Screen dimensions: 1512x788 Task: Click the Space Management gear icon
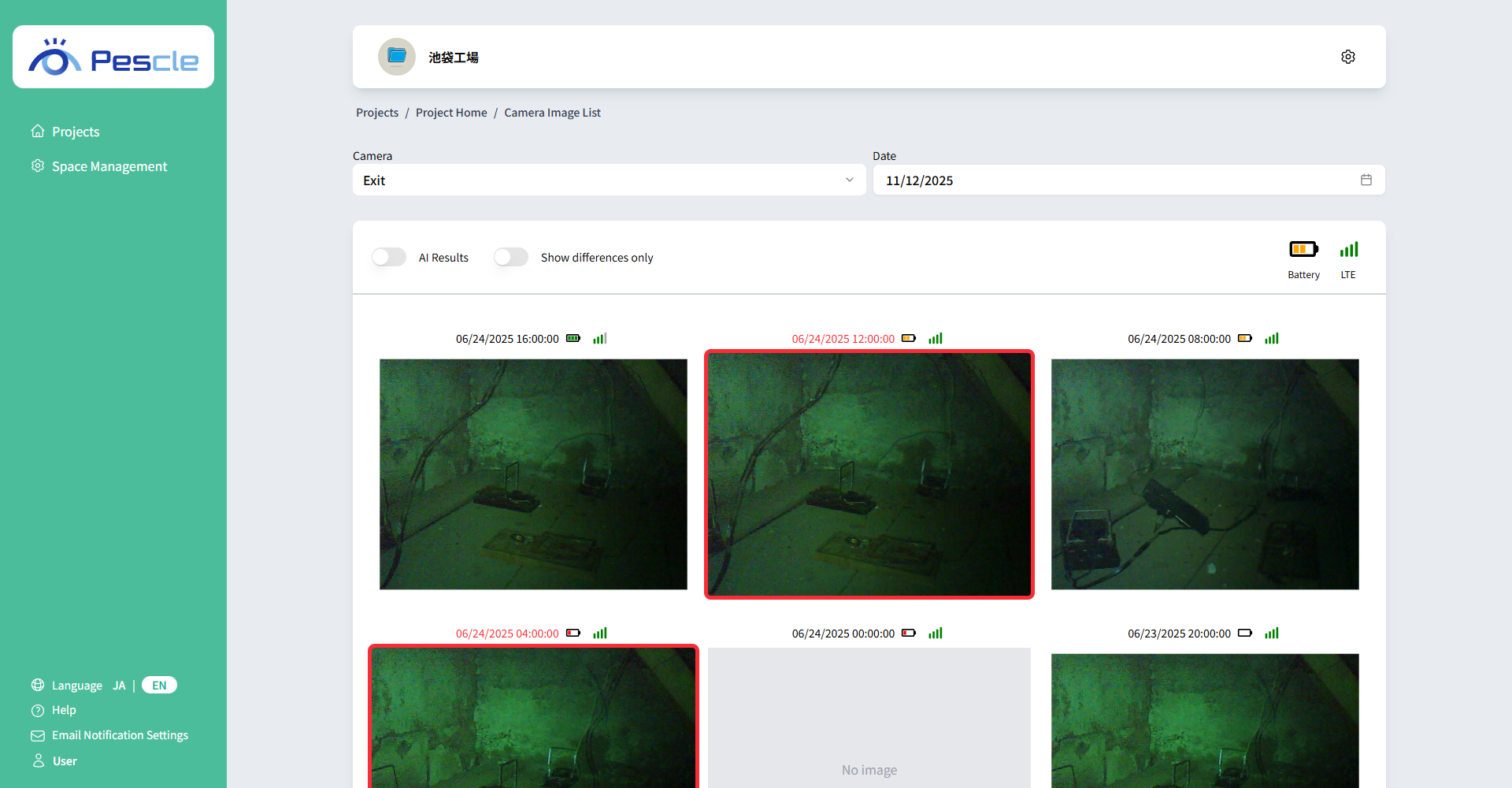click(x=38, y=165)
